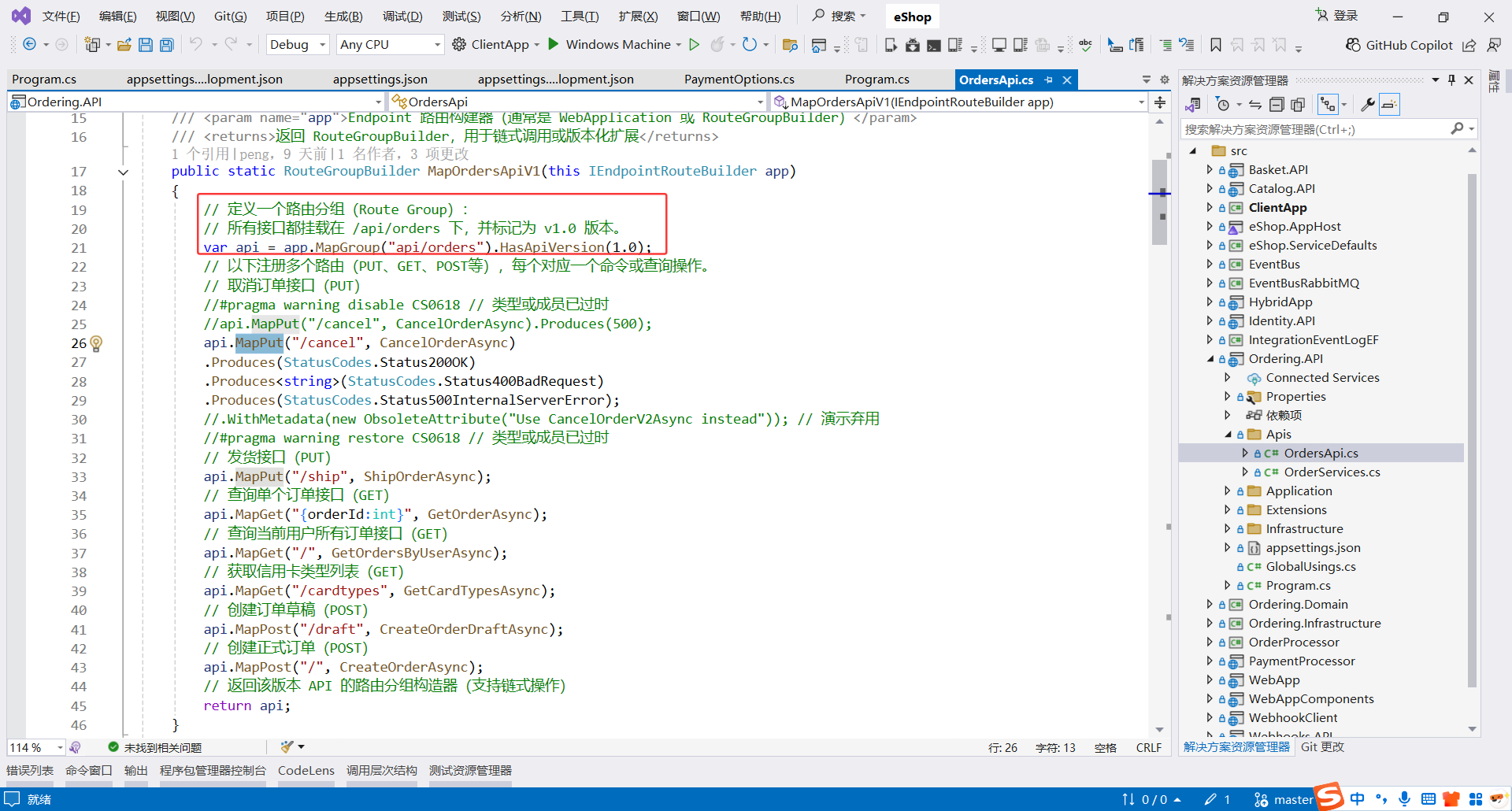Click the Share icon beside GitHub Copilot
1512x811 pixels.
pos(1469,45)
